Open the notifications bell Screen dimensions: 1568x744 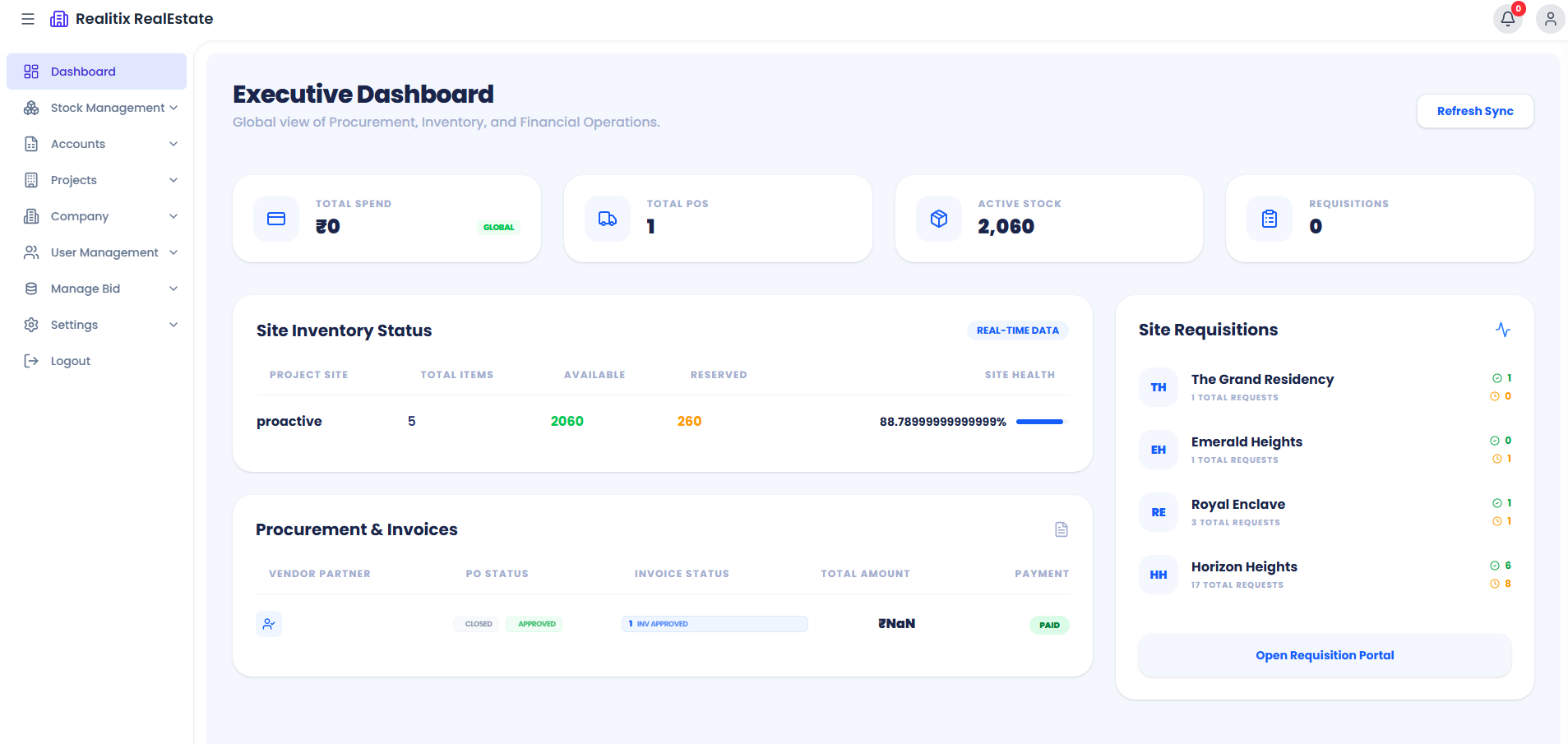[x=1508, y=19]
